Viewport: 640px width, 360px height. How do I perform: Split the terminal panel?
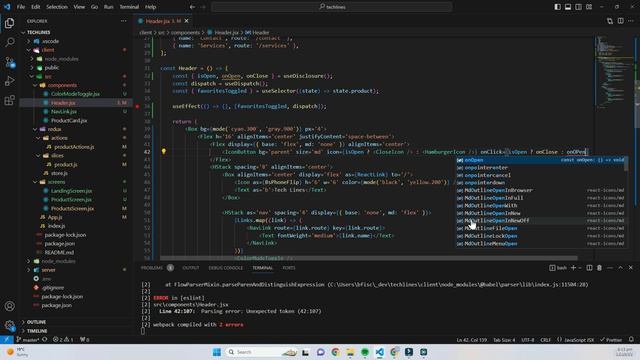click(x=589, y=268)
